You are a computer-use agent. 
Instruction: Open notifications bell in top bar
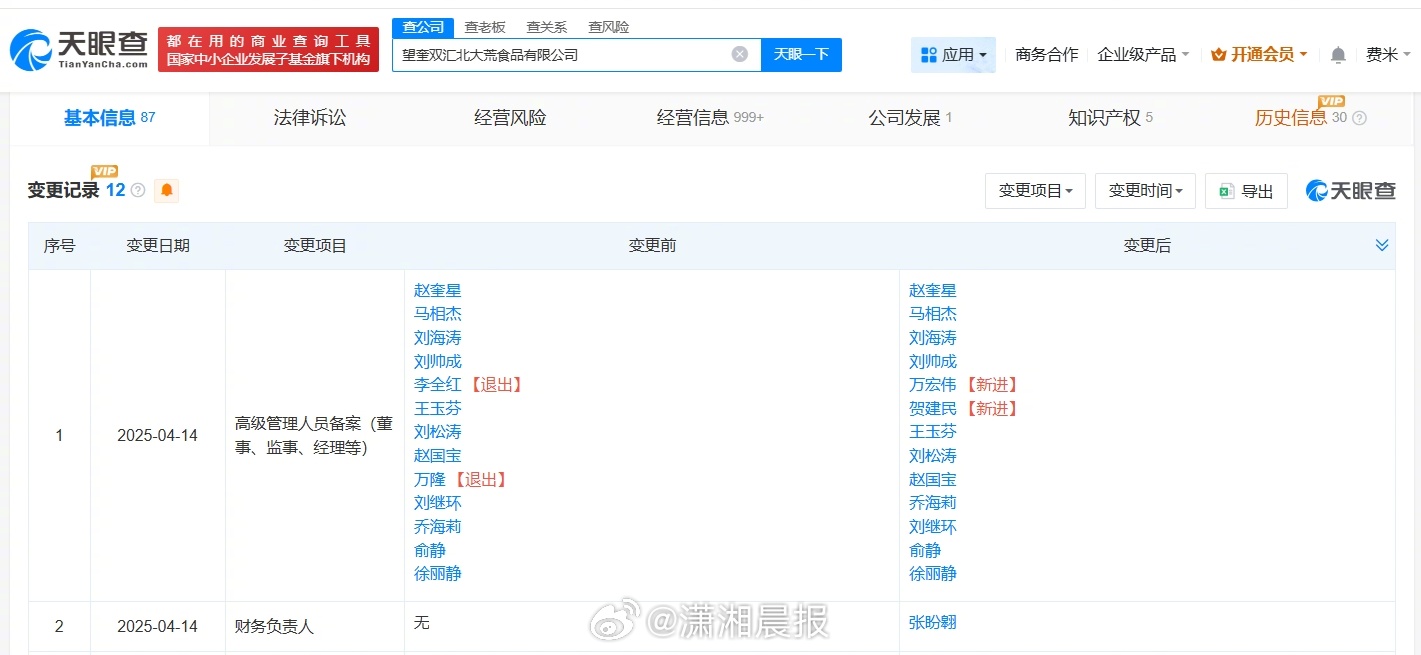1338,55
